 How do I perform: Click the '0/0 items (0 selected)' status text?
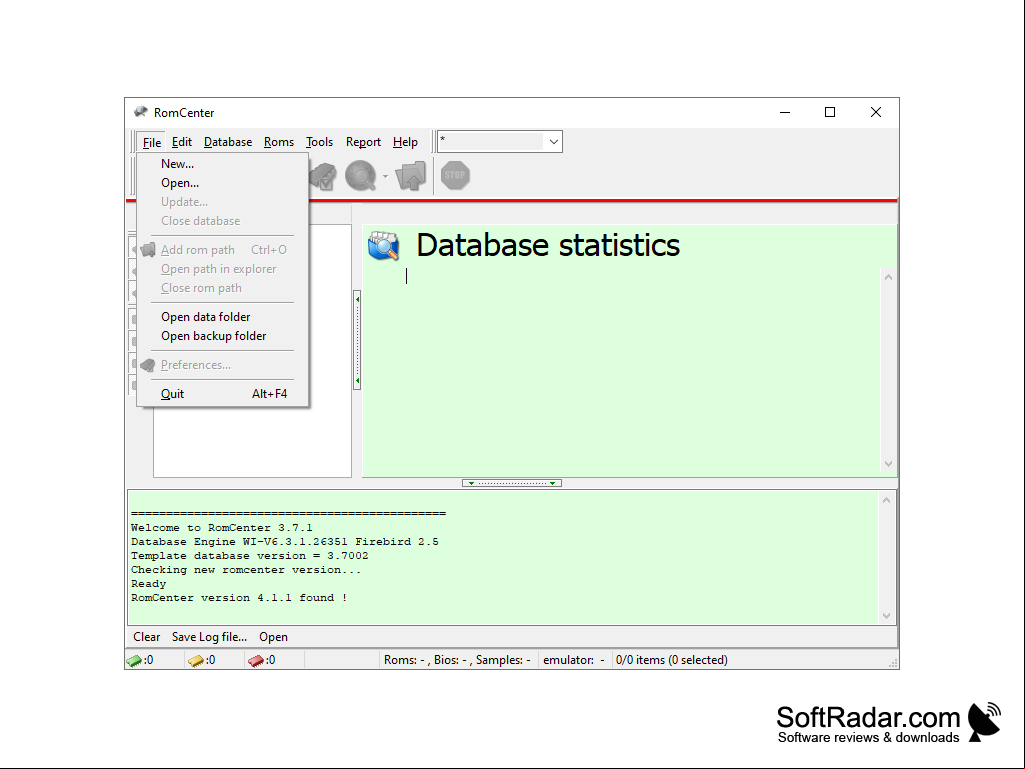(671, 660)
